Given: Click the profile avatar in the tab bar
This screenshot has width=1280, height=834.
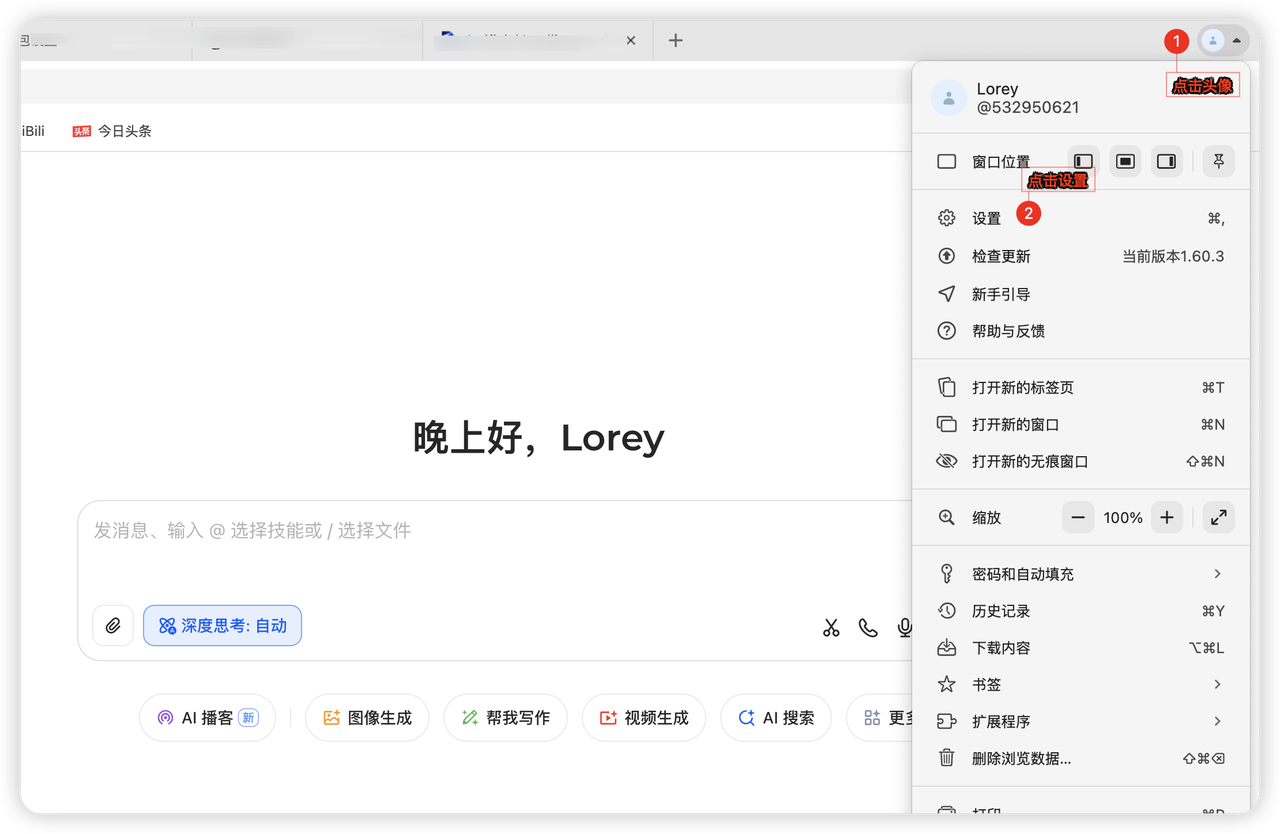Looking at the screenshot, I should coord(1213,41).
